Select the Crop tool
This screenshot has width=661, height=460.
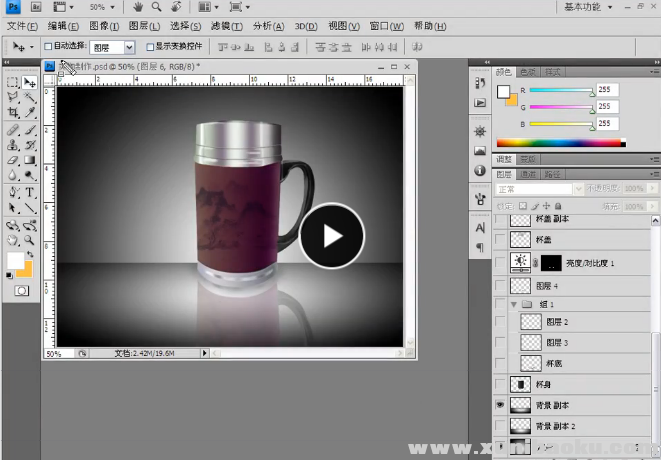pos(13,114)
